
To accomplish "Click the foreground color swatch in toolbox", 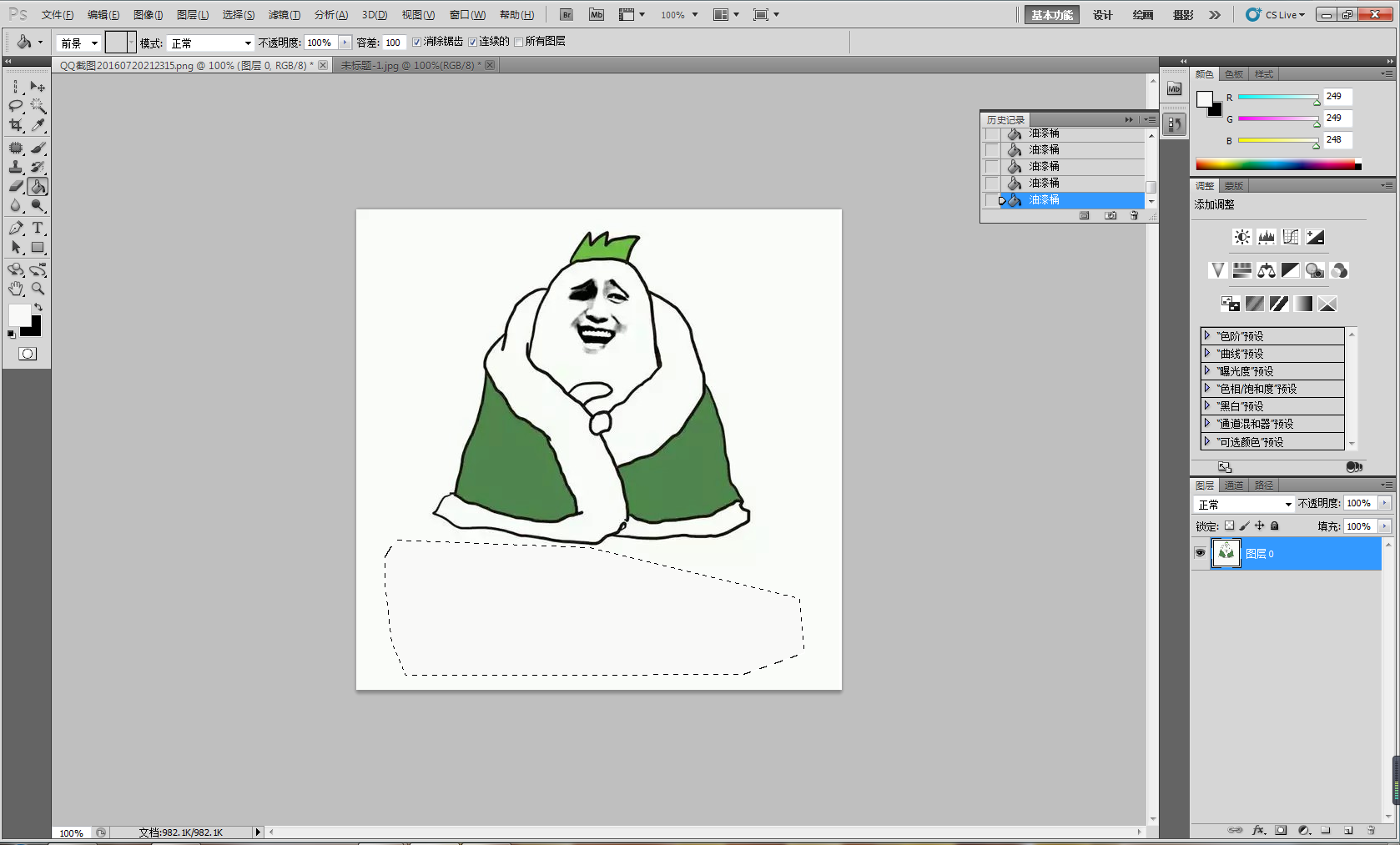I will pyautogui.click(x=19, y=315).
